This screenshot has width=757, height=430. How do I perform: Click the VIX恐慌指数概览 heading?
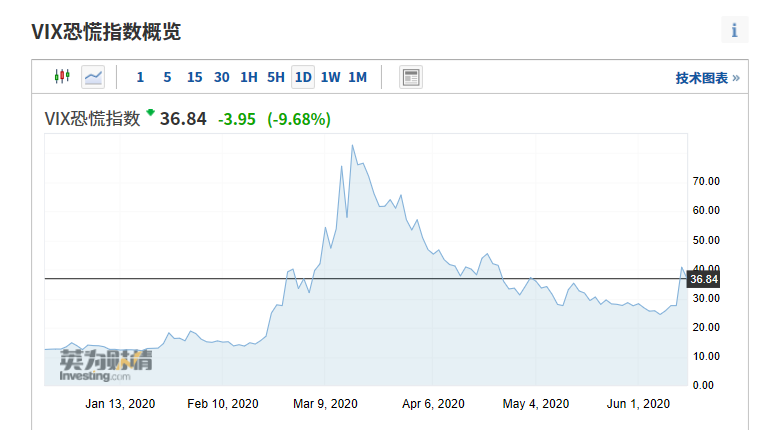106,32
